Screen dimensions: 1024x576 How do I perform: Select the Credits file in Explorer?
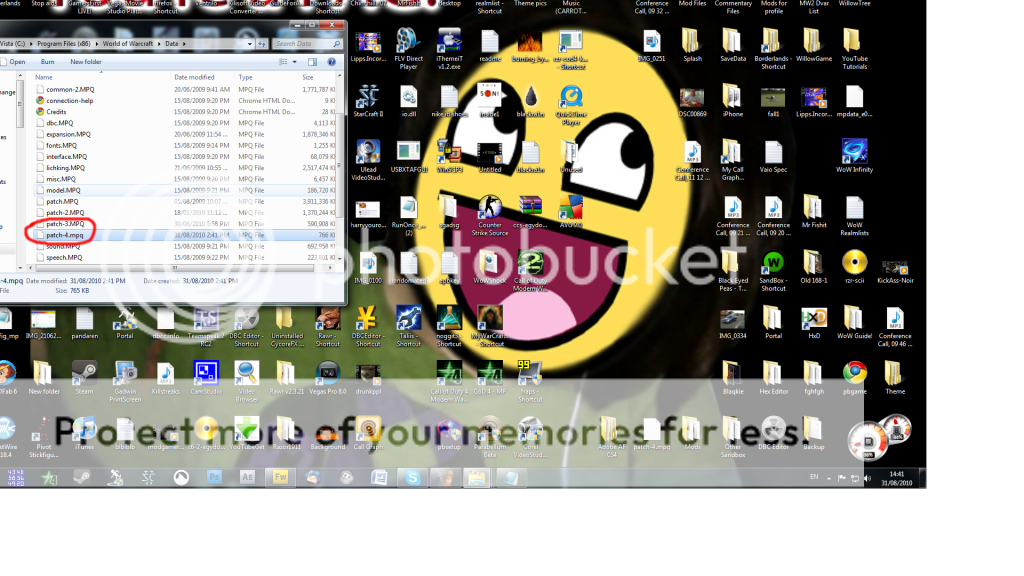[x=56, y=112]
